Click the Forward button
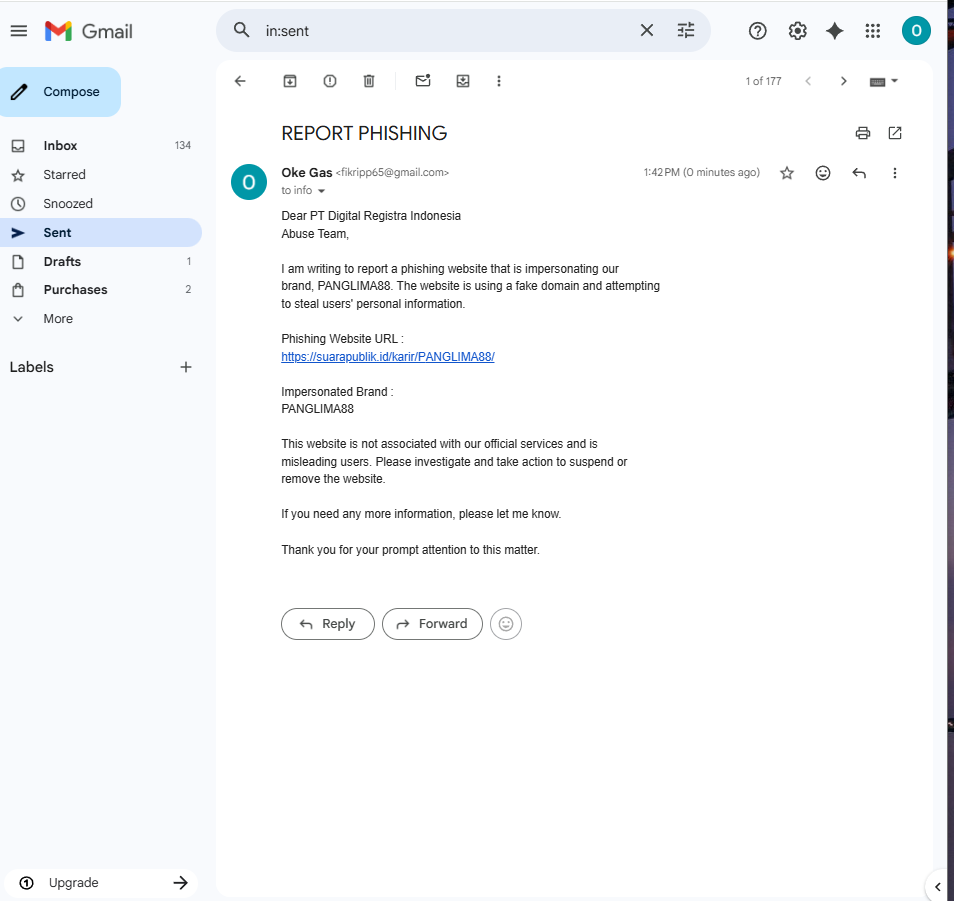The height and width of the screenshot is (901, 954). pos(432,624)
